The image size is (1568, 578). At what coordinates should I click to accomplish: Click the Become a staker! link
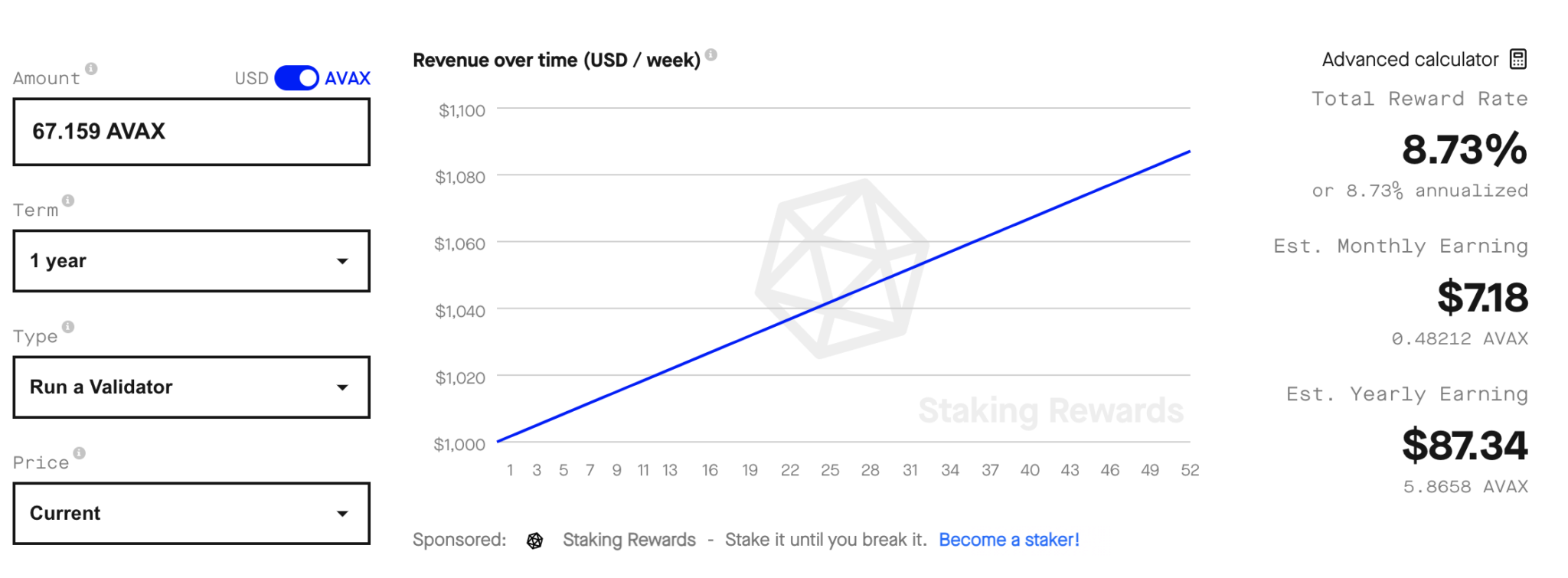point(1008,540)
